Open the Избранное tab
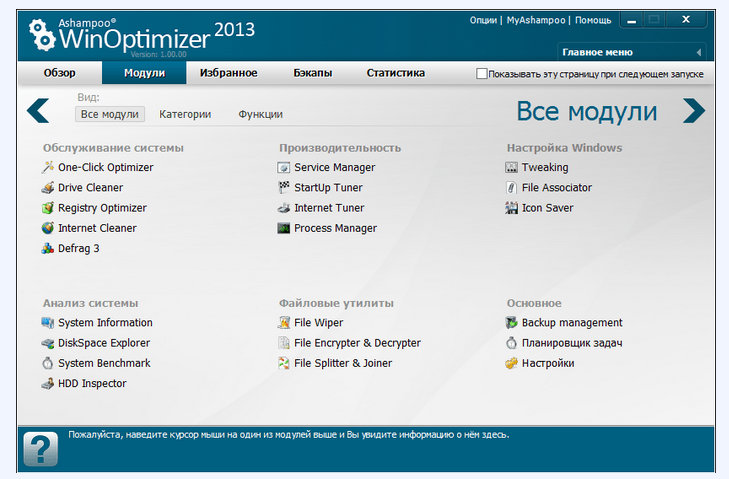729x479 pixels. click(229, 73)
